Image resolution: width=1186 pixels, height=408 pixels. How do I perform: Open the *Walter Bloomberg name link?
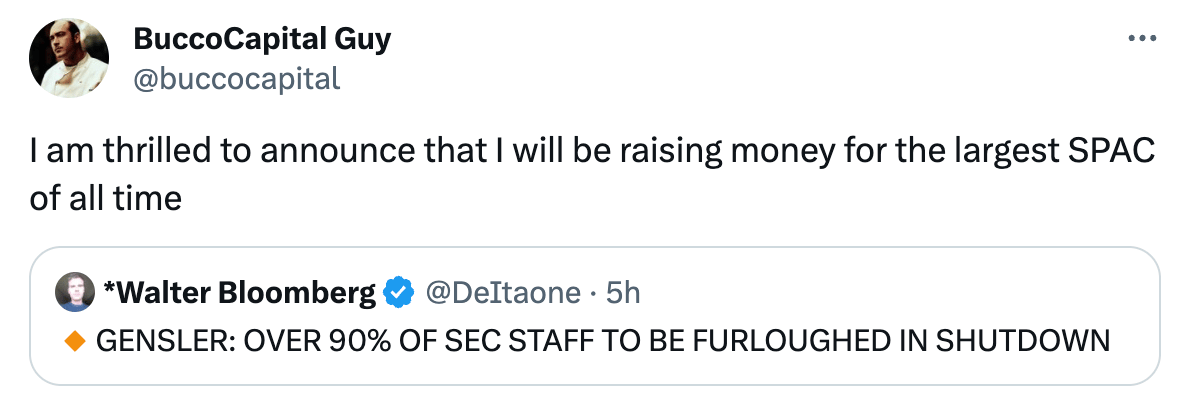click(240, 293)
